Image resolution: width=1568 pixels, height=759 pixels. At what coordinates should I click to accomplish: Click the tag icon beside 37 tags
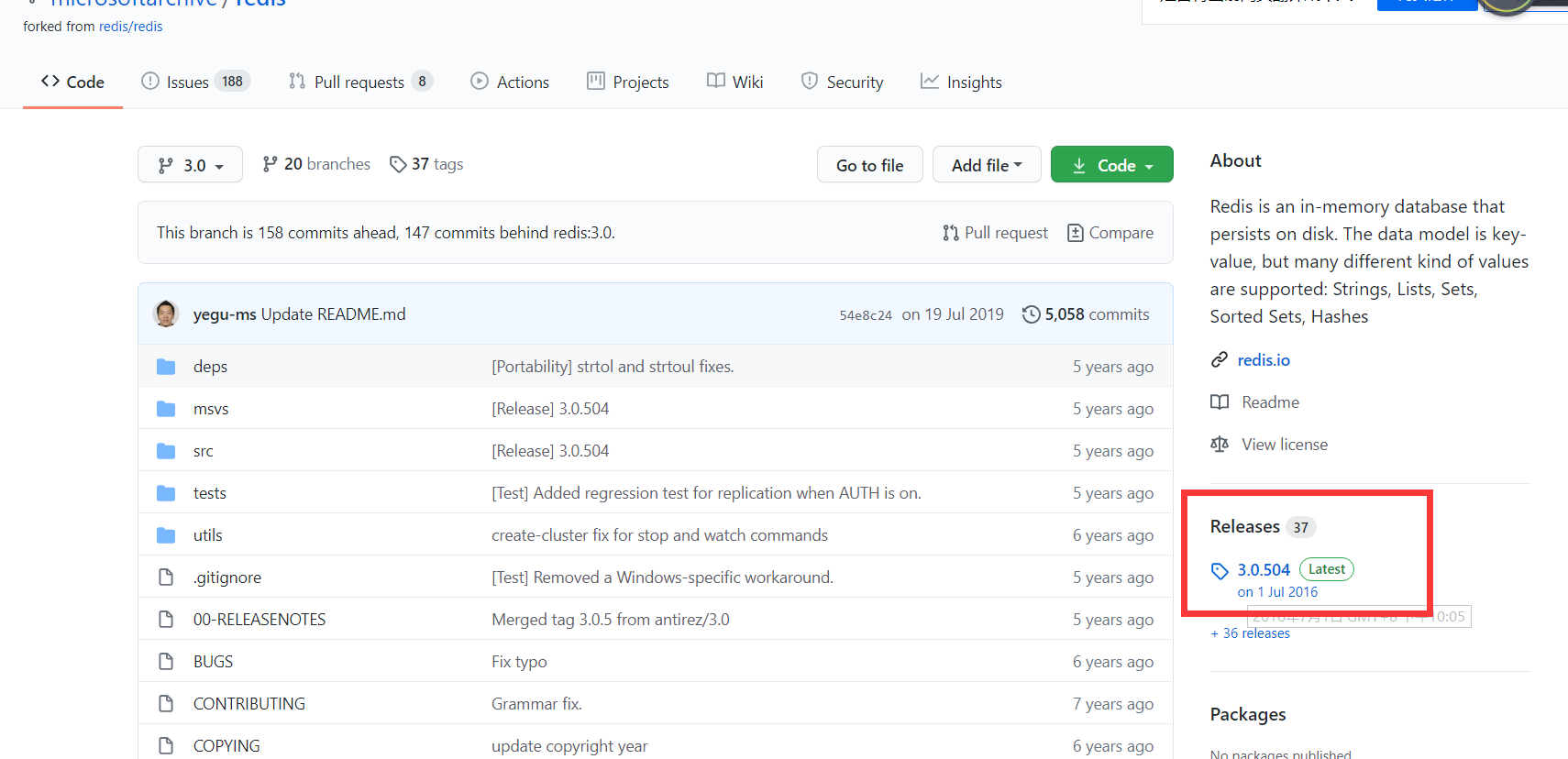click(x=398, y=164)
